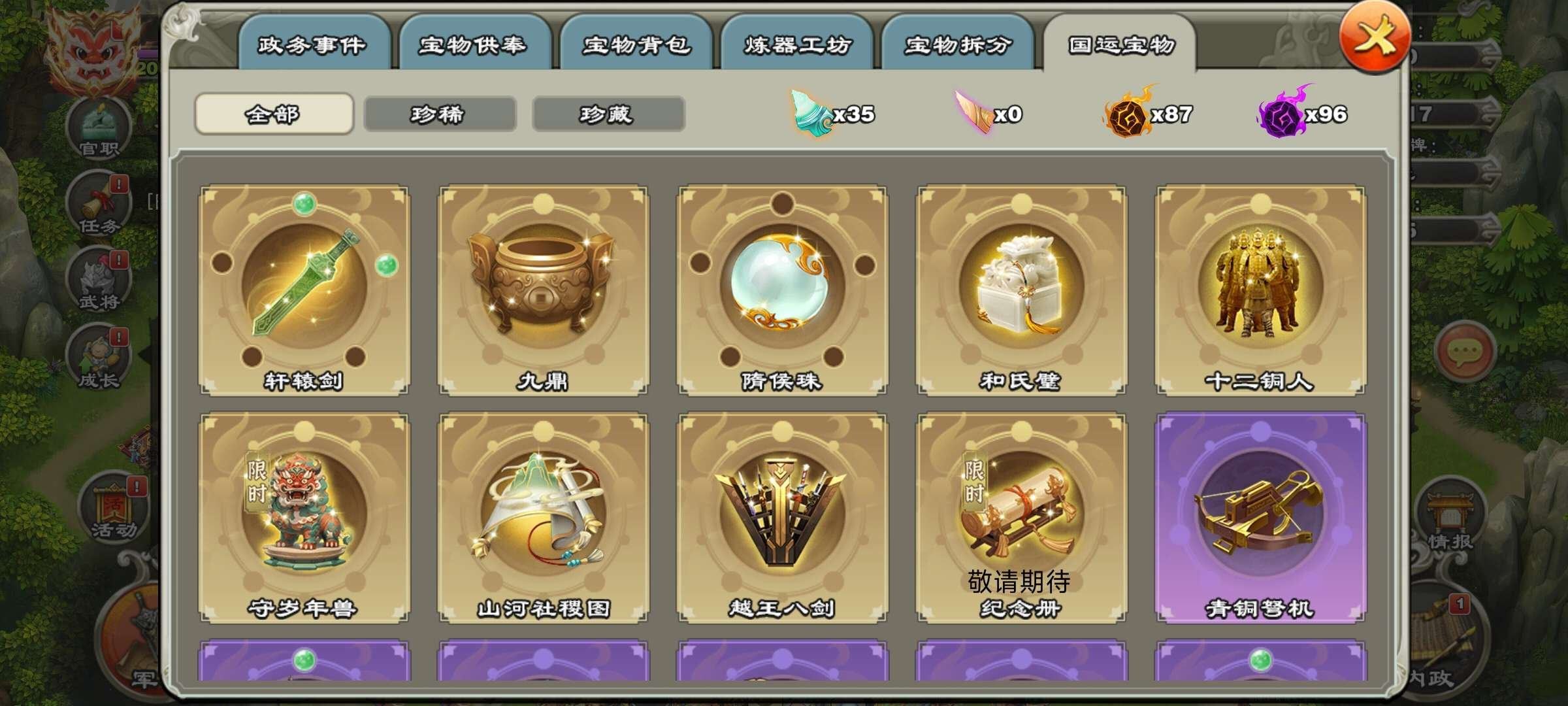Select the 越王八剑 sword rack treasure
Screen dimensions: 1568x706
tap(782, 517)
